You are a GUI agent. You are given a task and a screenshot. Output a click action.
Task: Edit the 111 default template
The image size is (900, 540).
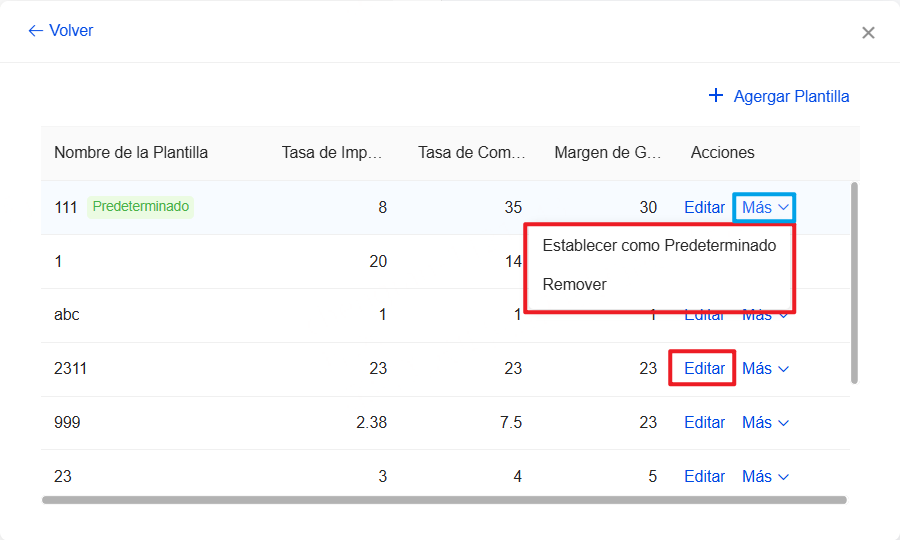pyautogui.click(x=704, y=208)
